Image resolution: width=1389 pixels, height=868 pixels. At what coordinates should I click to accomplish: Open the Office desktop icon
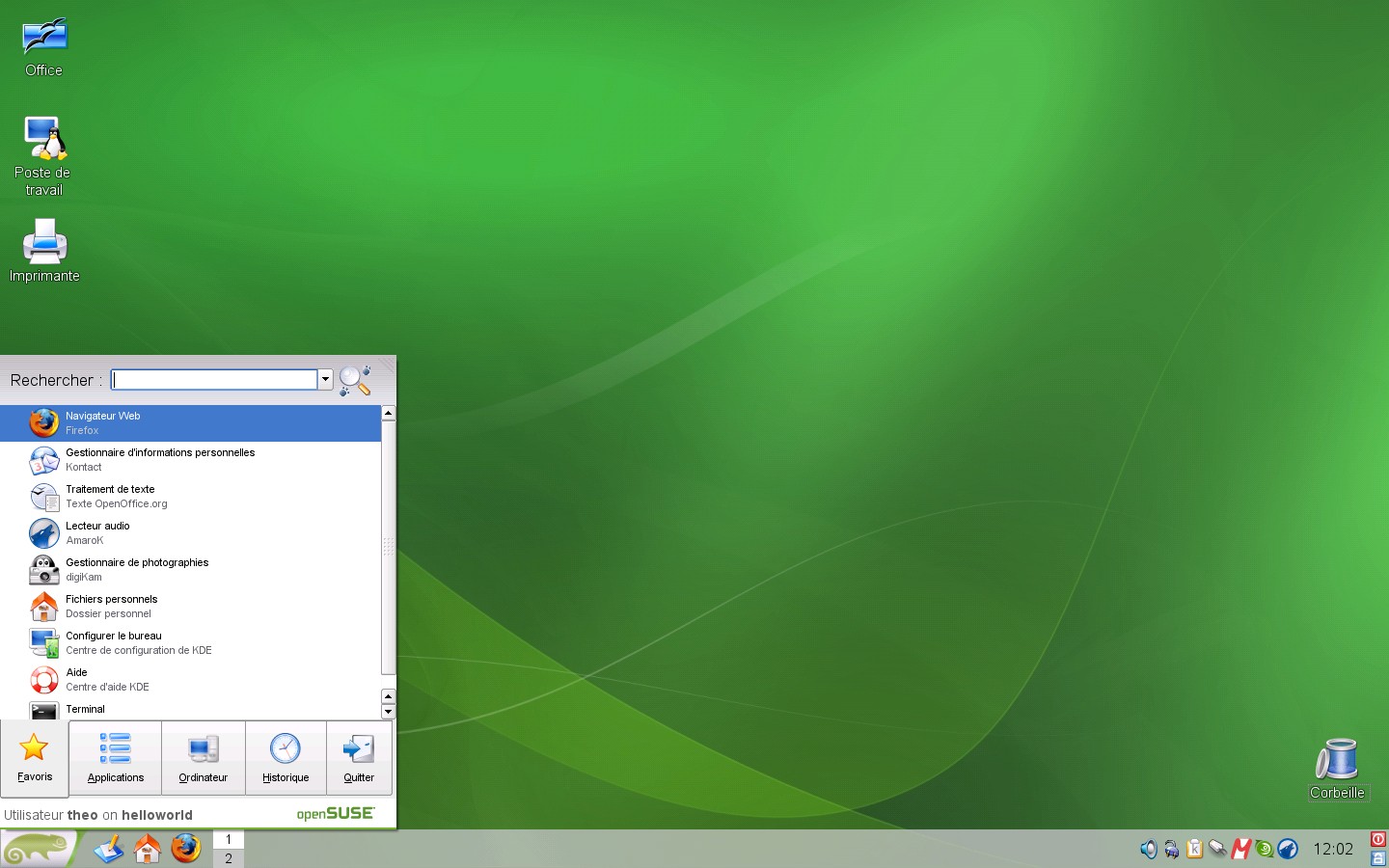(43, 48)
